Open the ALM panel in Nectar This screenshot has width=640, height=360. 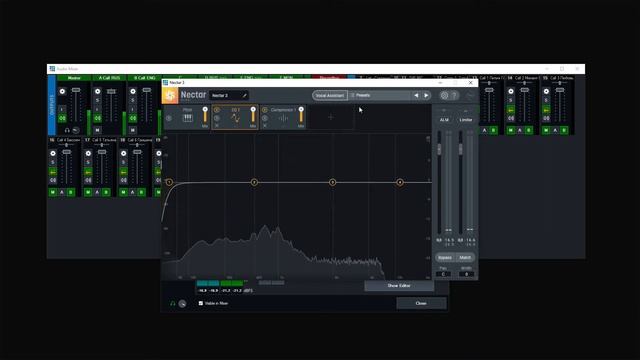444,120
